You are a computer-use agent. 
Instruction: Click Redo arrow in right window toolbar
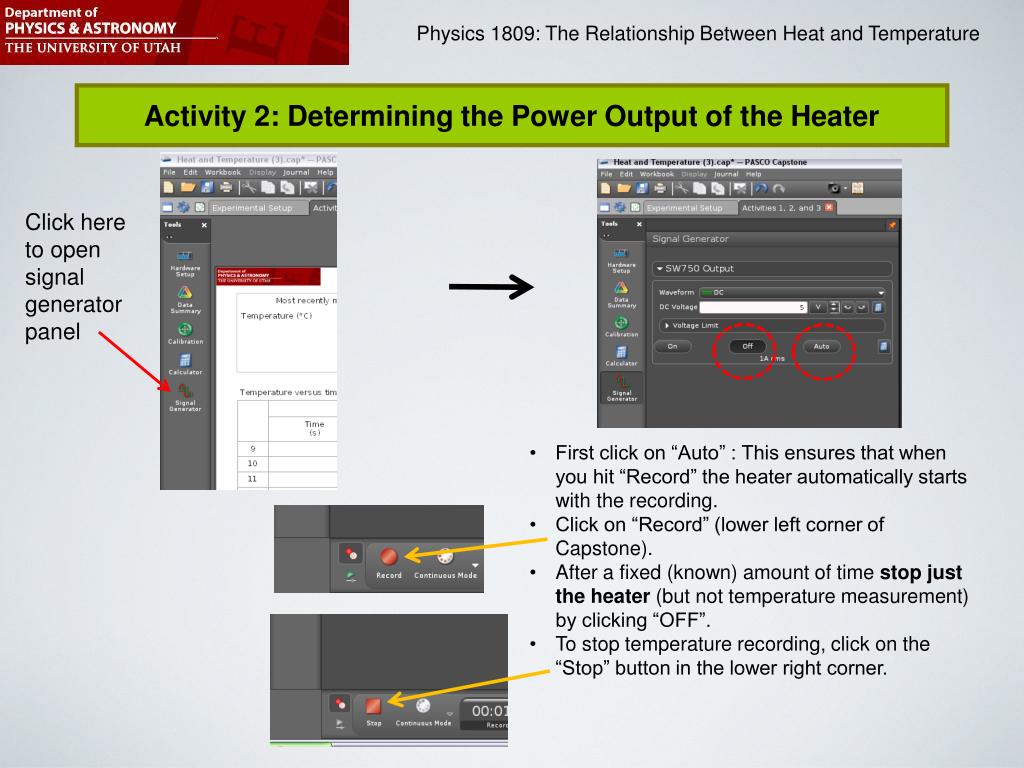pyautogui.click(x=778, y=188)
